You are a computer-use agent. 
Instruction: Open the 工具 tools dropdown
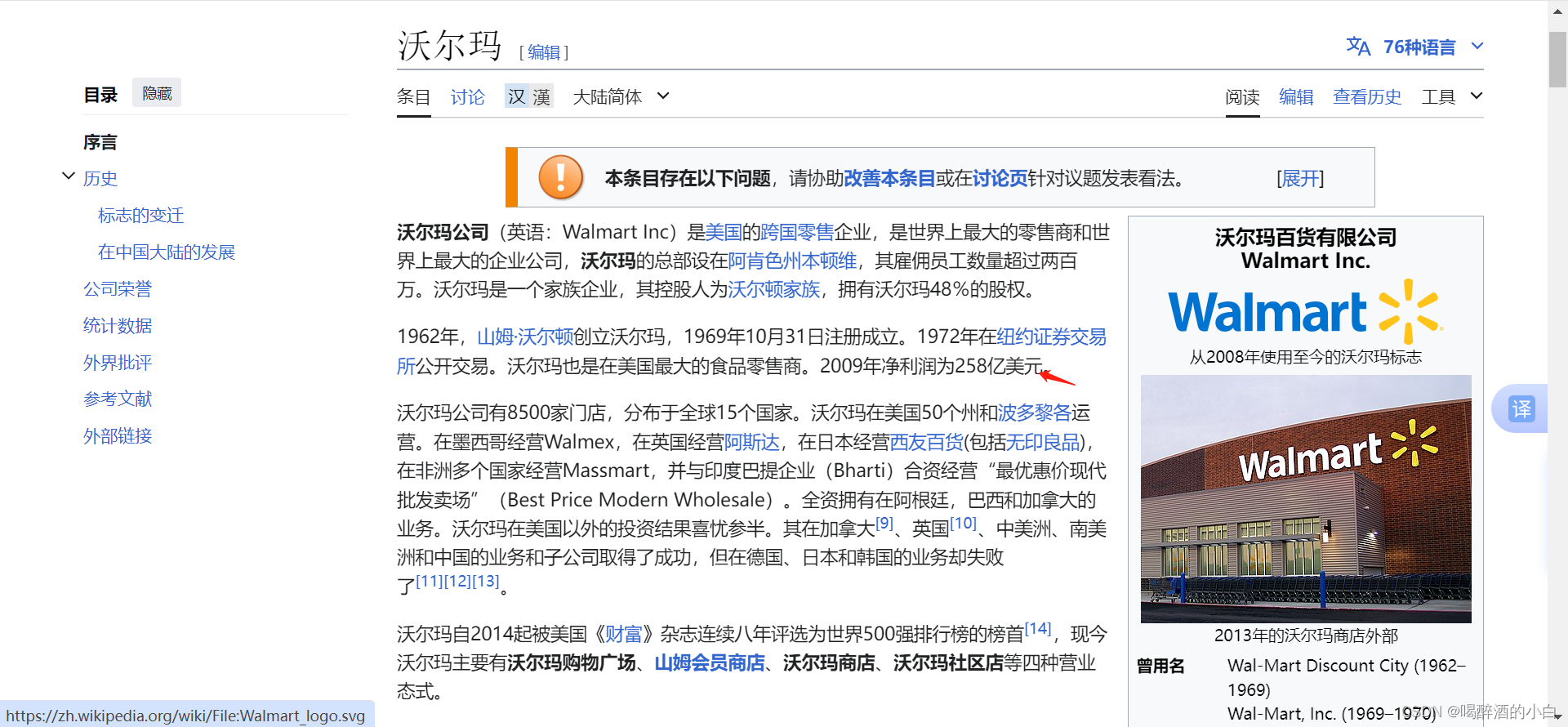pyautogui.click(x=1452, y=96)
